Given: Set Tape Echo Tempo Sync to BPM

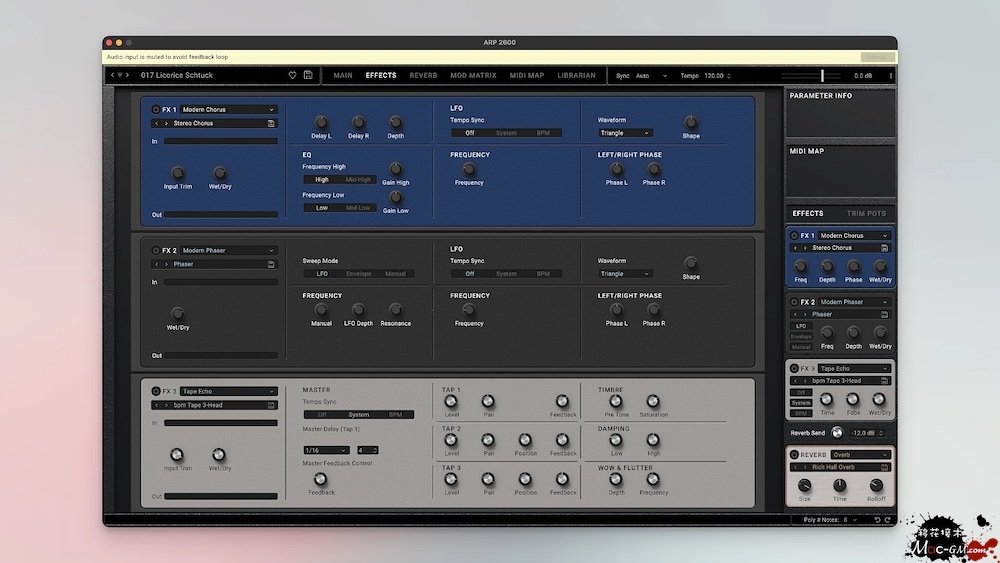Looking at the screenshot, I should point(395,415).
